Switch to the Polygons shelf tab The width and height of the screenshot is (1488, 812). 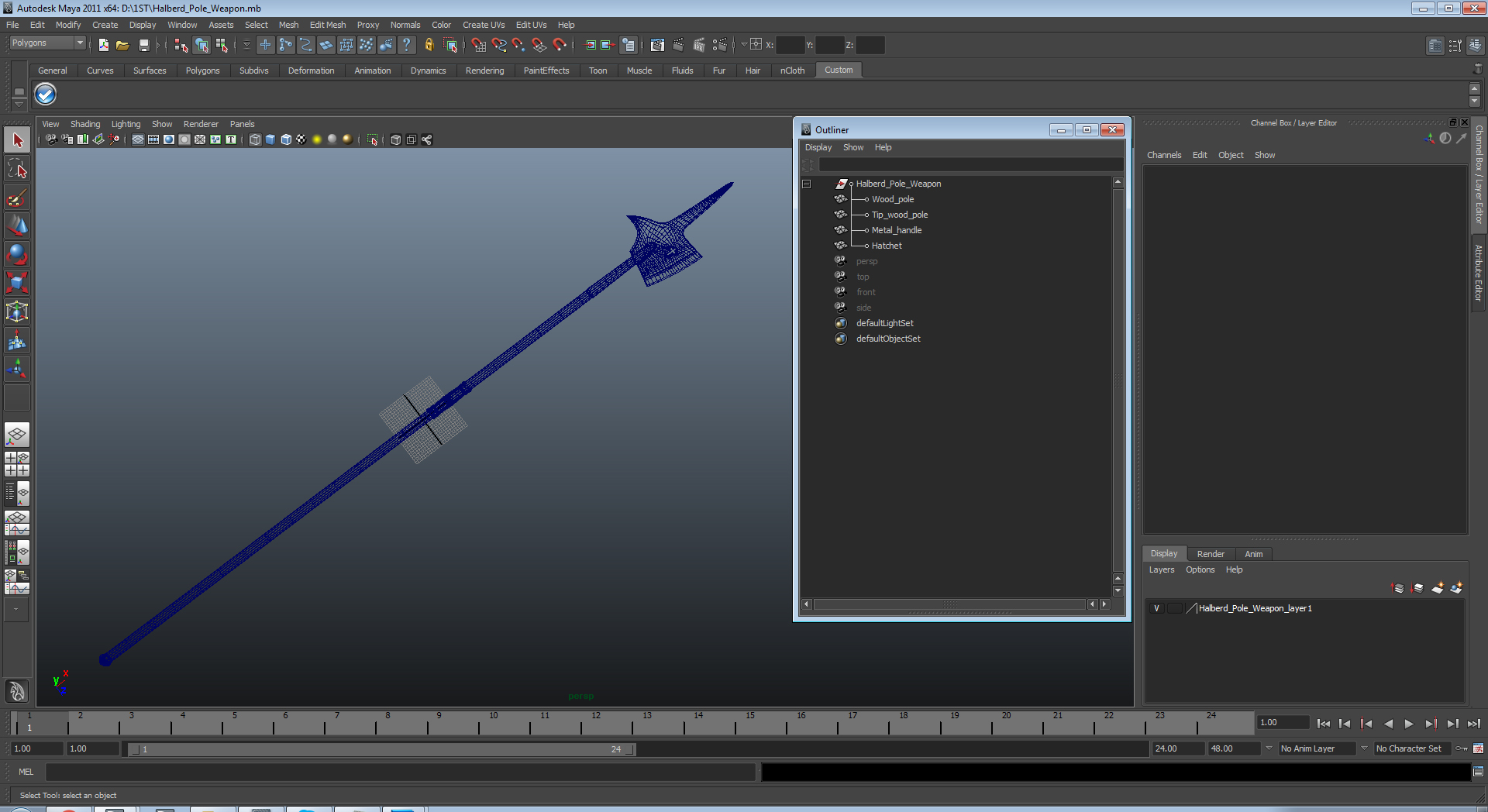click(x=202, y=71)
